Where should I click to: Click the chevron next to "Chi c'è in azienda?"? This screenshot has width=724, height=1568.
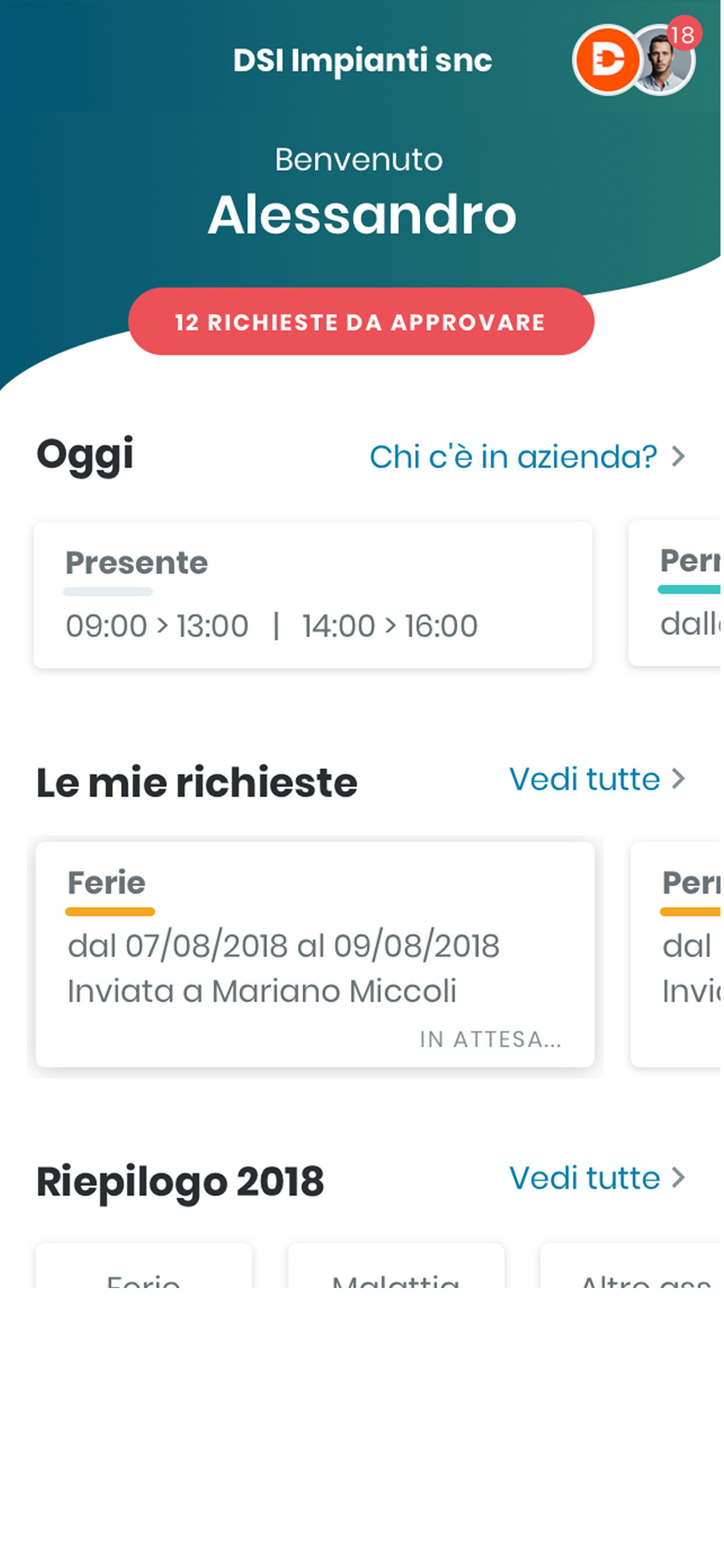click(x=679, y=456)
